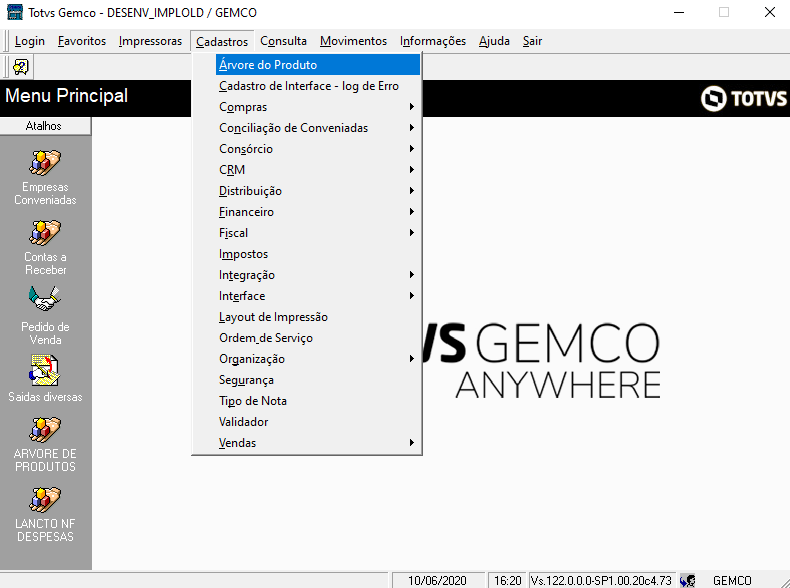Image resolution: width=790 pixels, height=588 pixels.
Task: Open the Pedido de Venda handshake icon
Action: tap(45, 299)
